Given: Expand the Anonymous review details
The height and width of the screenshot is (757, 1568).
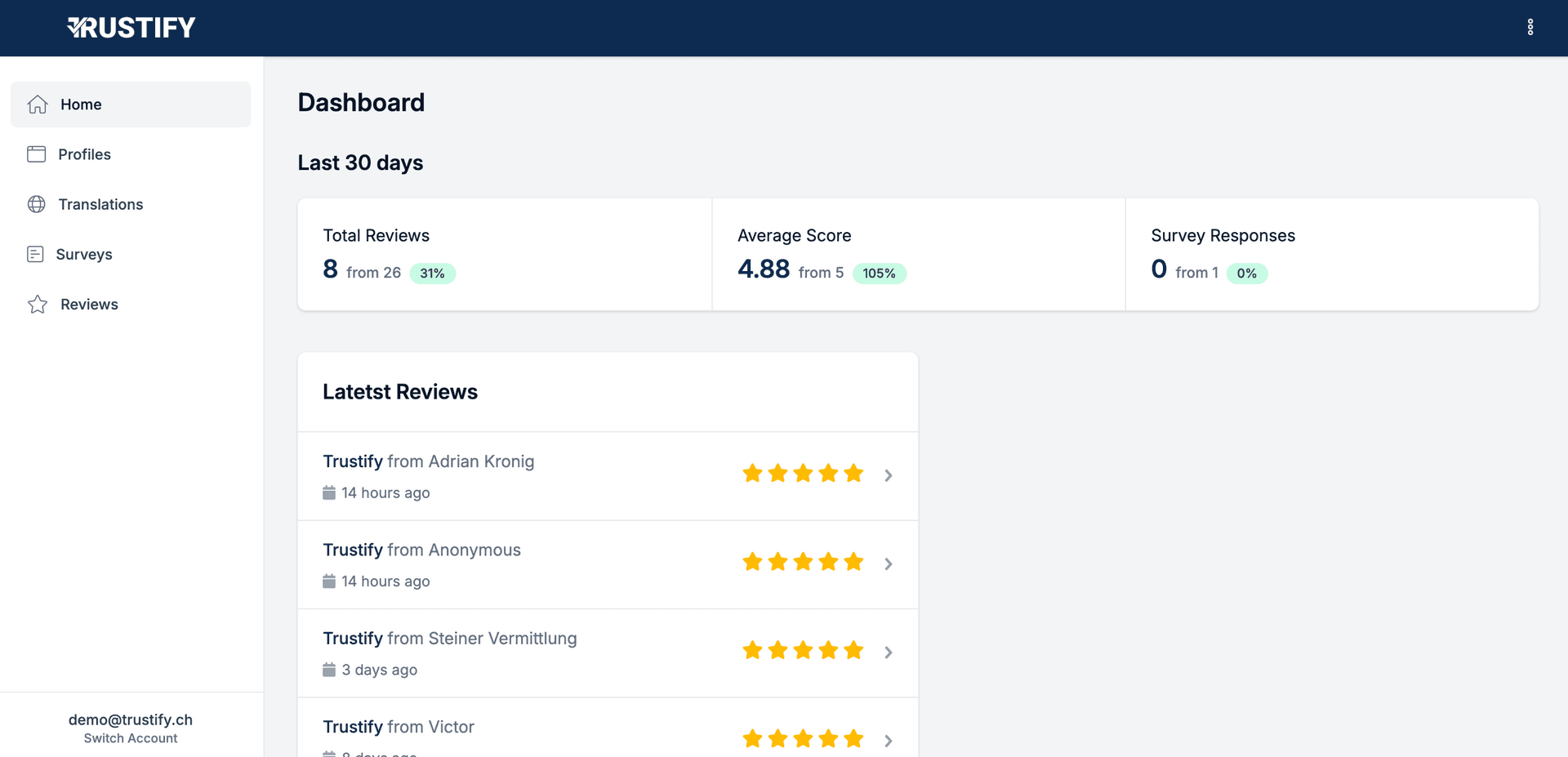Looking at the screenshot, I should (x=889, y=564).
